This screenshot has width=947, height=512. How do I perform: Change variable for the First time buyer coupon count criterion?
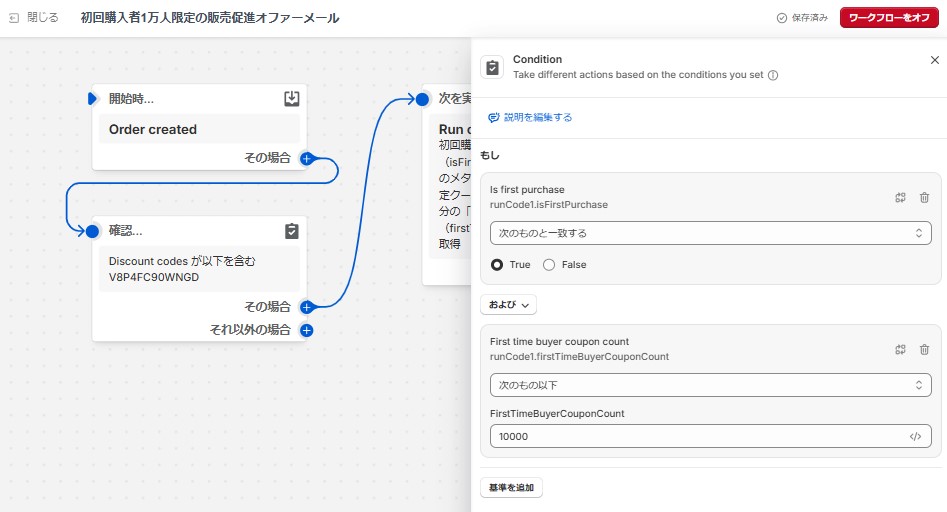pyautogui.click(x=900, y=349)
